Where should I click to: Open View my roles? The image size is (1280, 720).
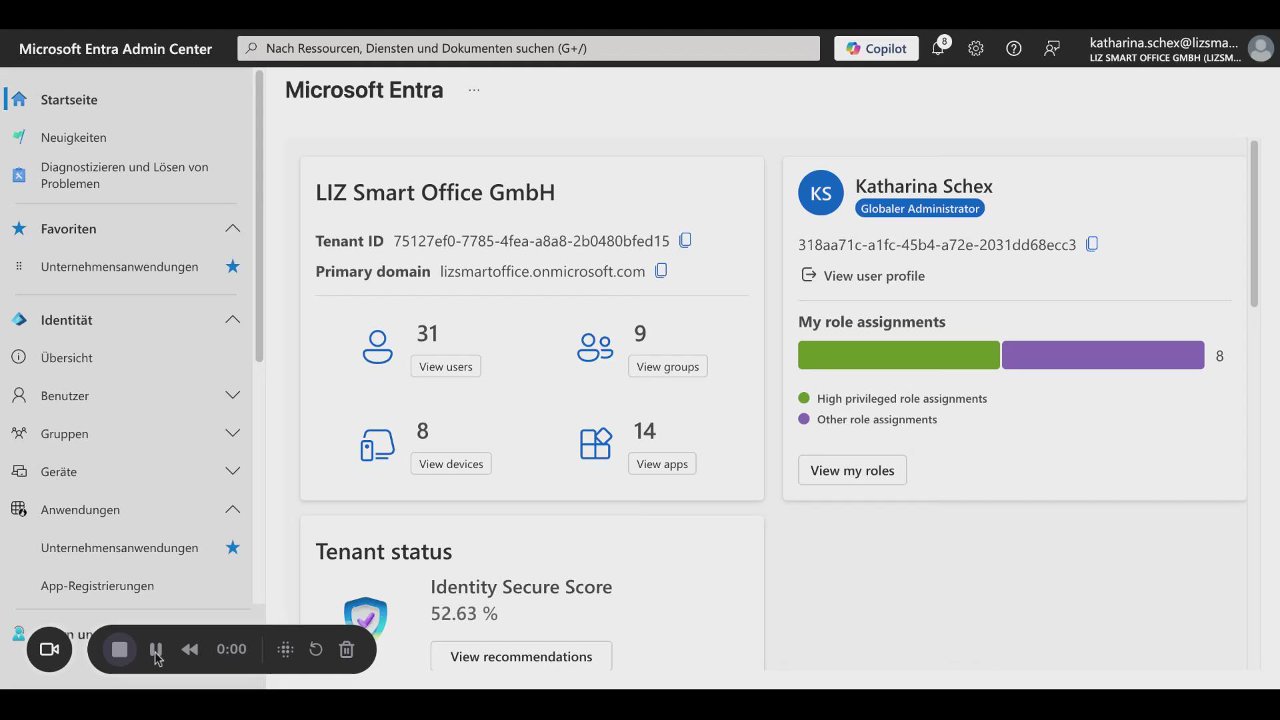(852, 471)
